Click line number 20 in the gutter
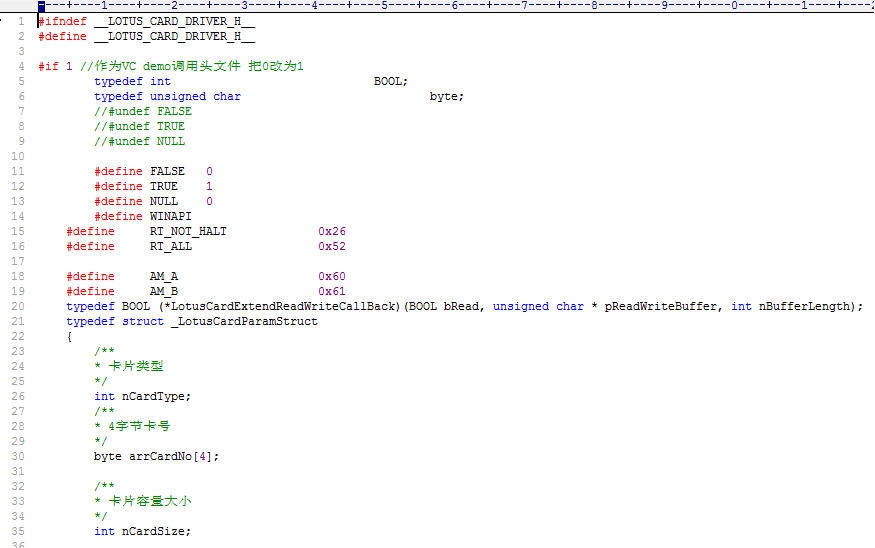875x548 pixels. (x=17, y=306)
